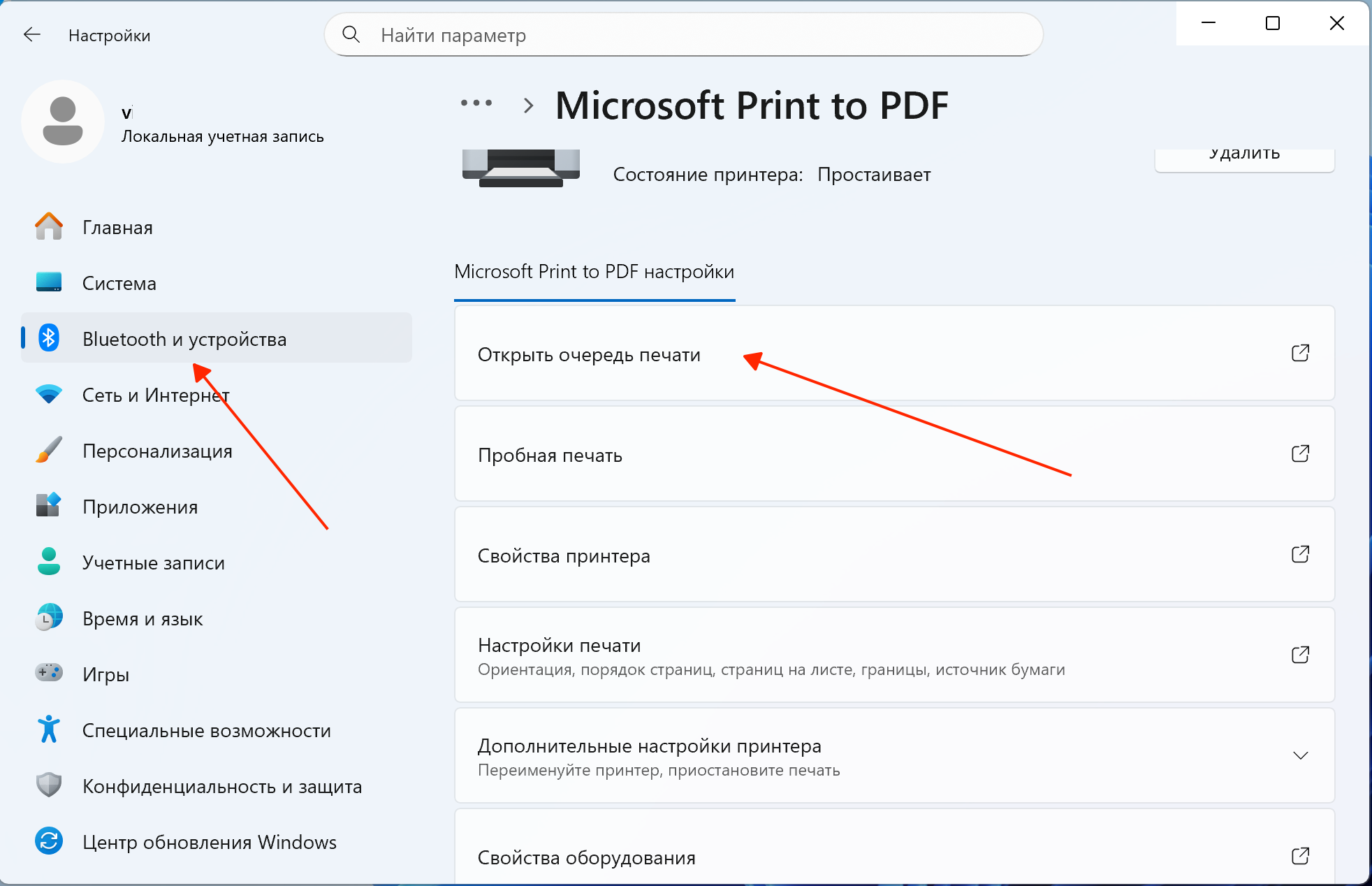
Task: Click the search magnifier icon
Action: pos(351,34)
